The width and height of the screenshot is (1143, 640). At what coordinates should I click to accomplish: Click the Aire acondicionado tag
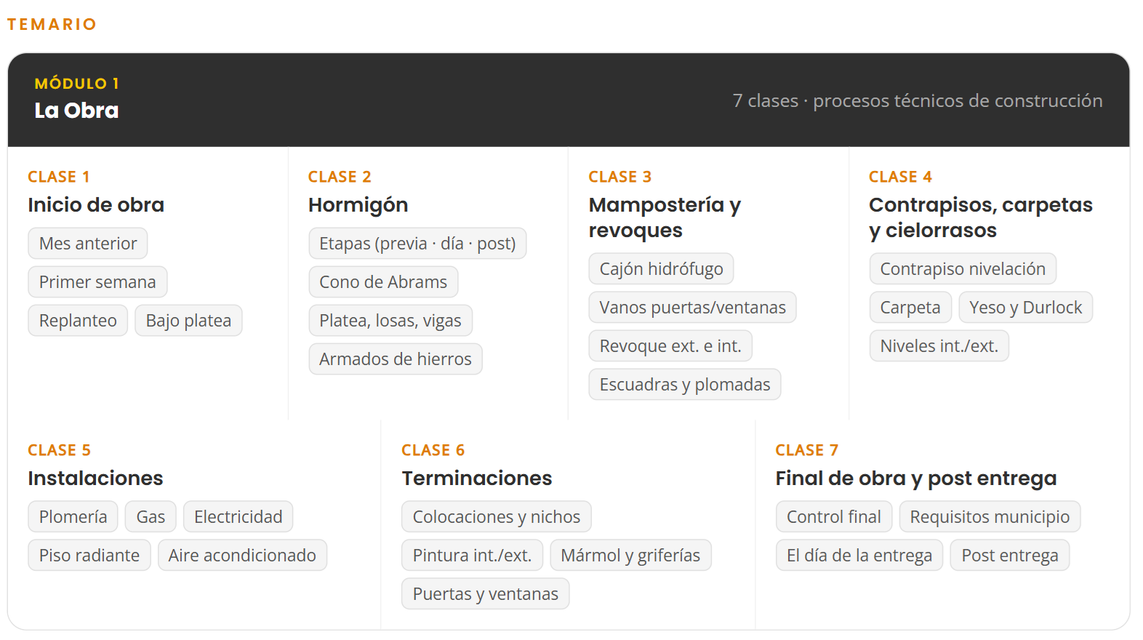(x=243, y=555)
